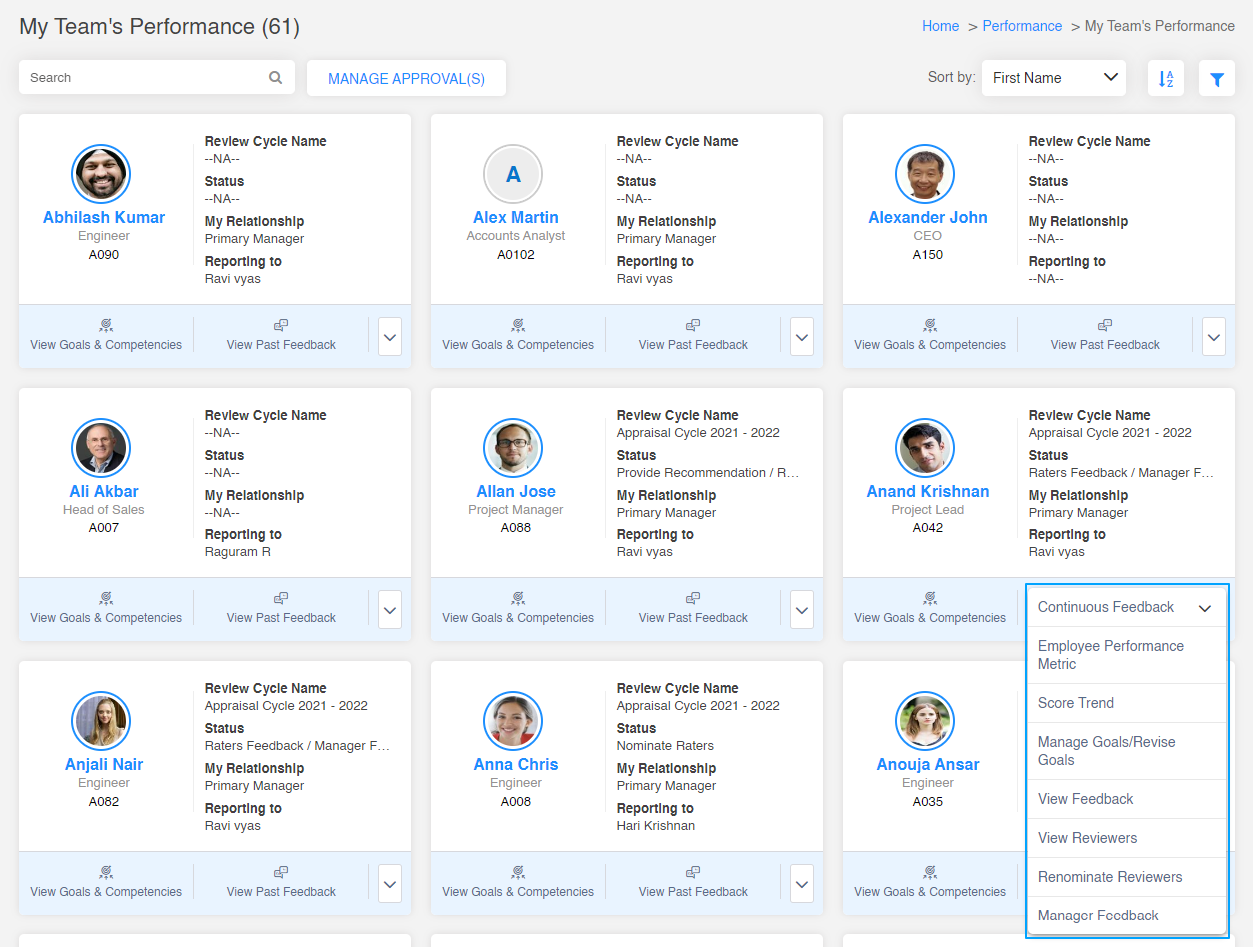Image resolution: width=1253 pixels, height=947 pixels.
Task: Click the filter icon in the top bar
Action: click(x=1216, y=77)
